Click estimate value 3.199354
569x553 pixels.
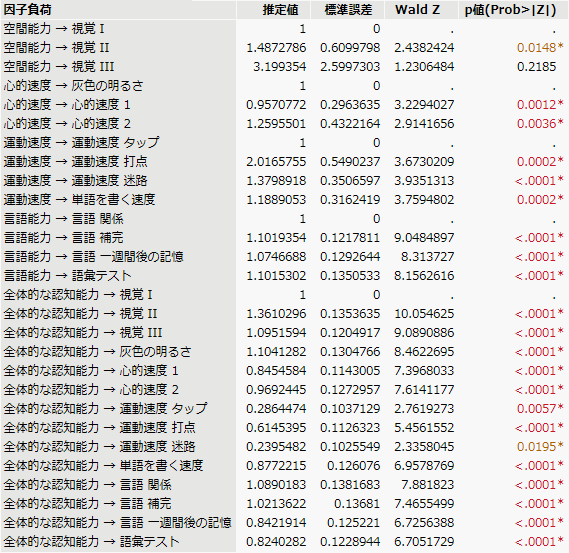click(x=279, y=67)
